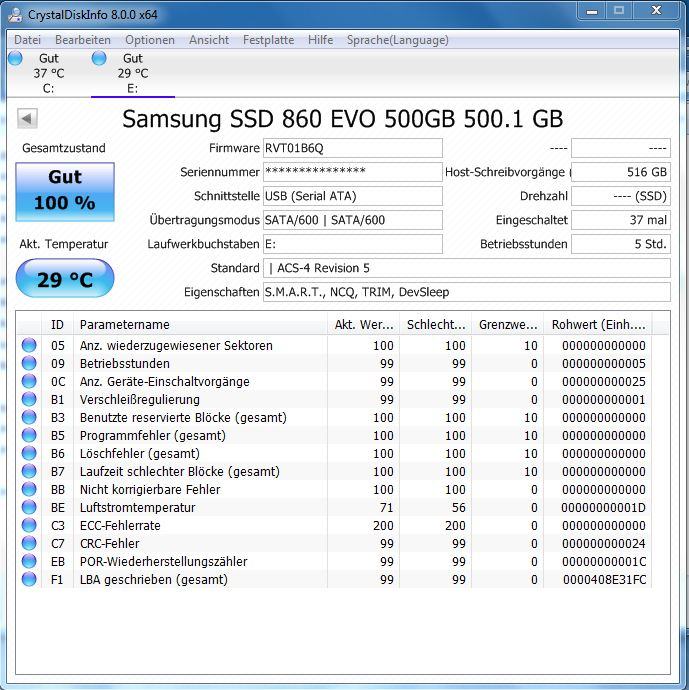Open the Hilfe menu
The image size is (689, 690).
320,40
